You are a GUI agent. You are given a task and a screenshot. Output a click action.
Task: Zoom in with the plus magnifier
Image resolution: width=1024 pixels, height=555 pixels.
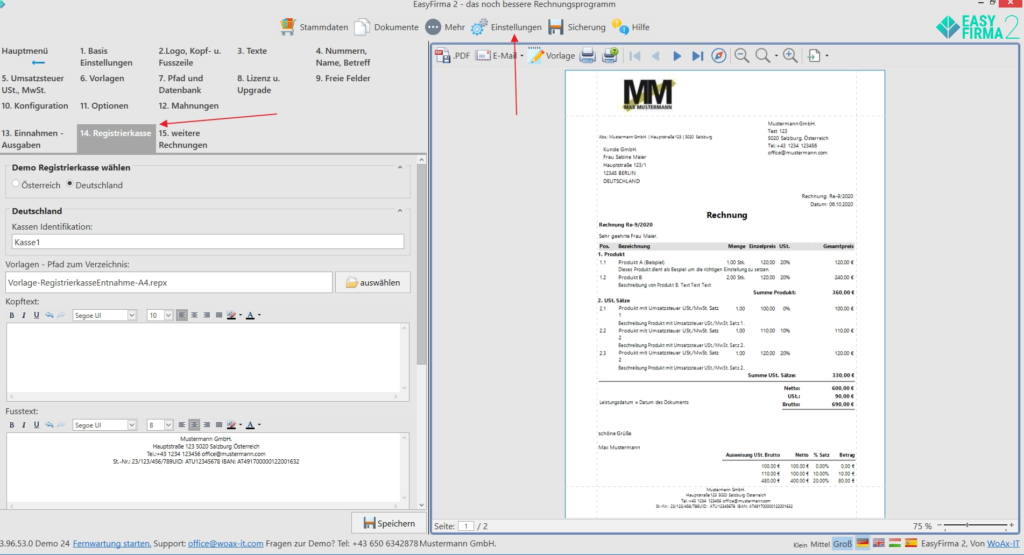[790, 56]
